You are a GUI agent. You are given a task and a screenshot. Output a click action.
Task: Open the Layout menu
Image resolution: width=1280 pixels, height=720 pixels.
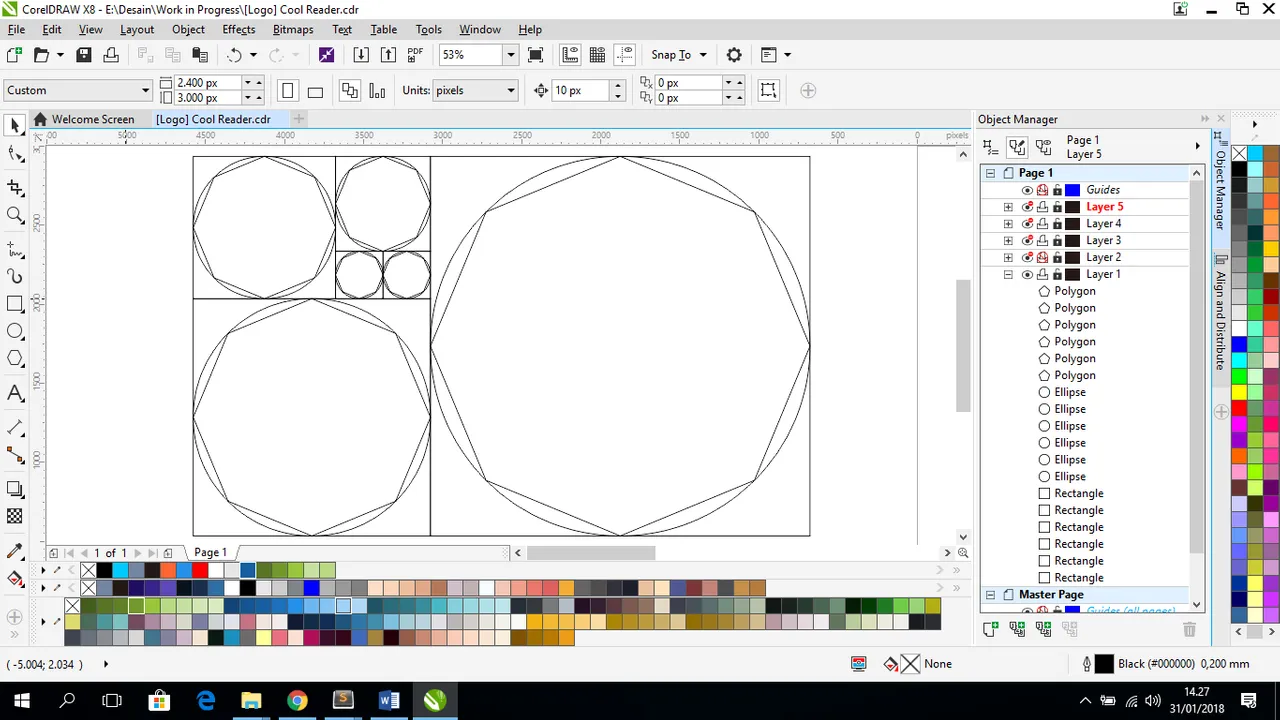(x=137, y=29)
